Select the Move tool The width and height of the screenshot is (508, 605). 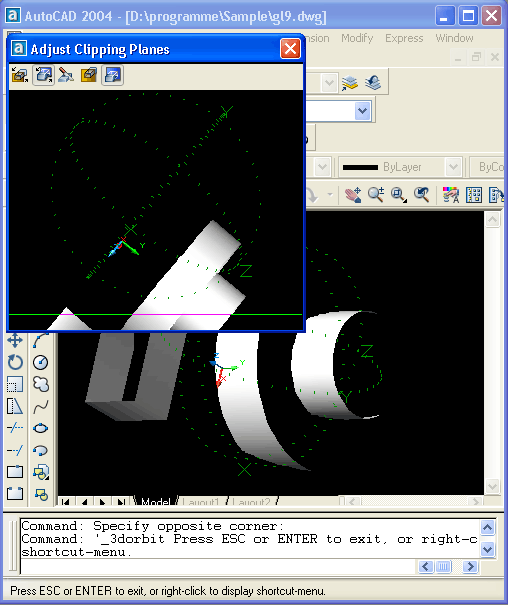pos(15,340)
